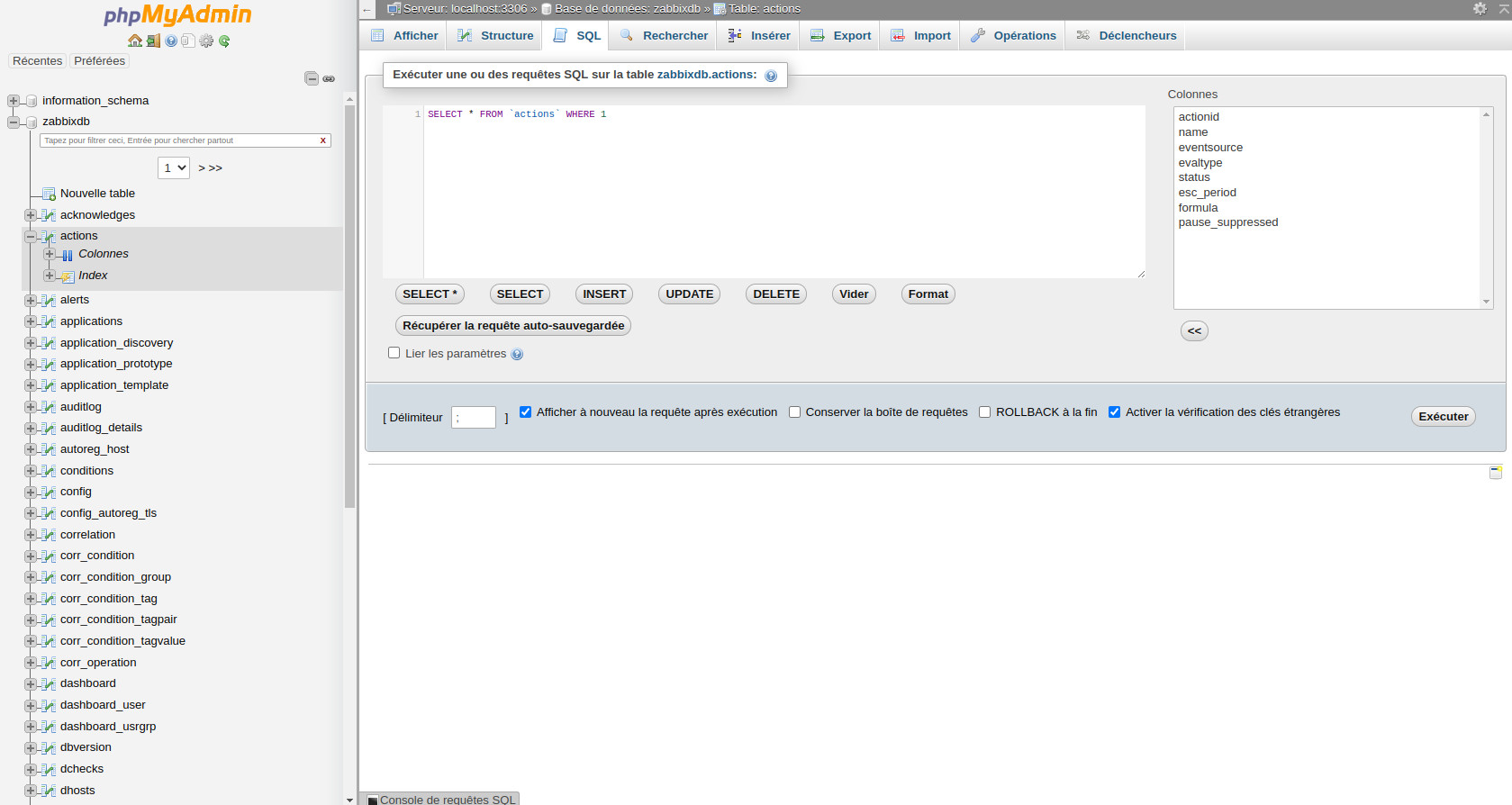The height and width of the screenshot is (805, 1512).
Task: Open navigation settings gear icon
Action: tap(206, 41)
